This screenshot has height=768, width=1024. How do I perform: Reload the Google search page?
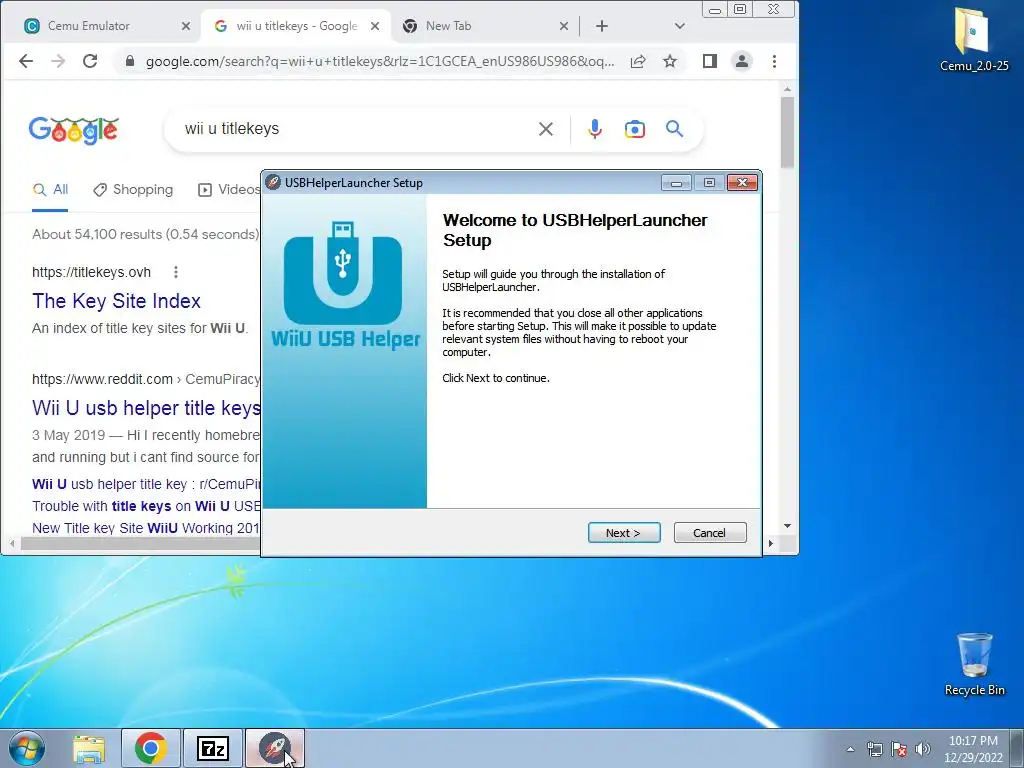90,61
